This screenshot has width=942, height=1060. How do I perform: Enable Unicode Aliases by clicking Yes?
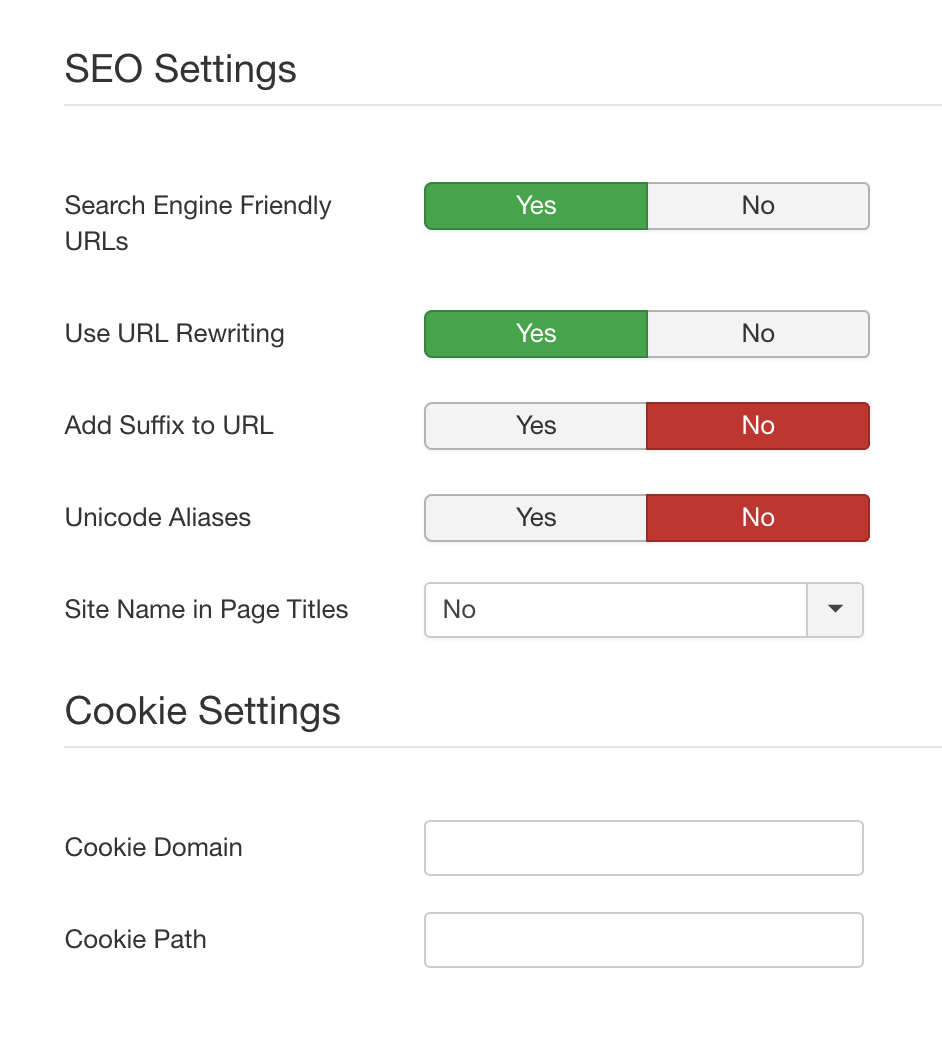[x=536, y=518]
